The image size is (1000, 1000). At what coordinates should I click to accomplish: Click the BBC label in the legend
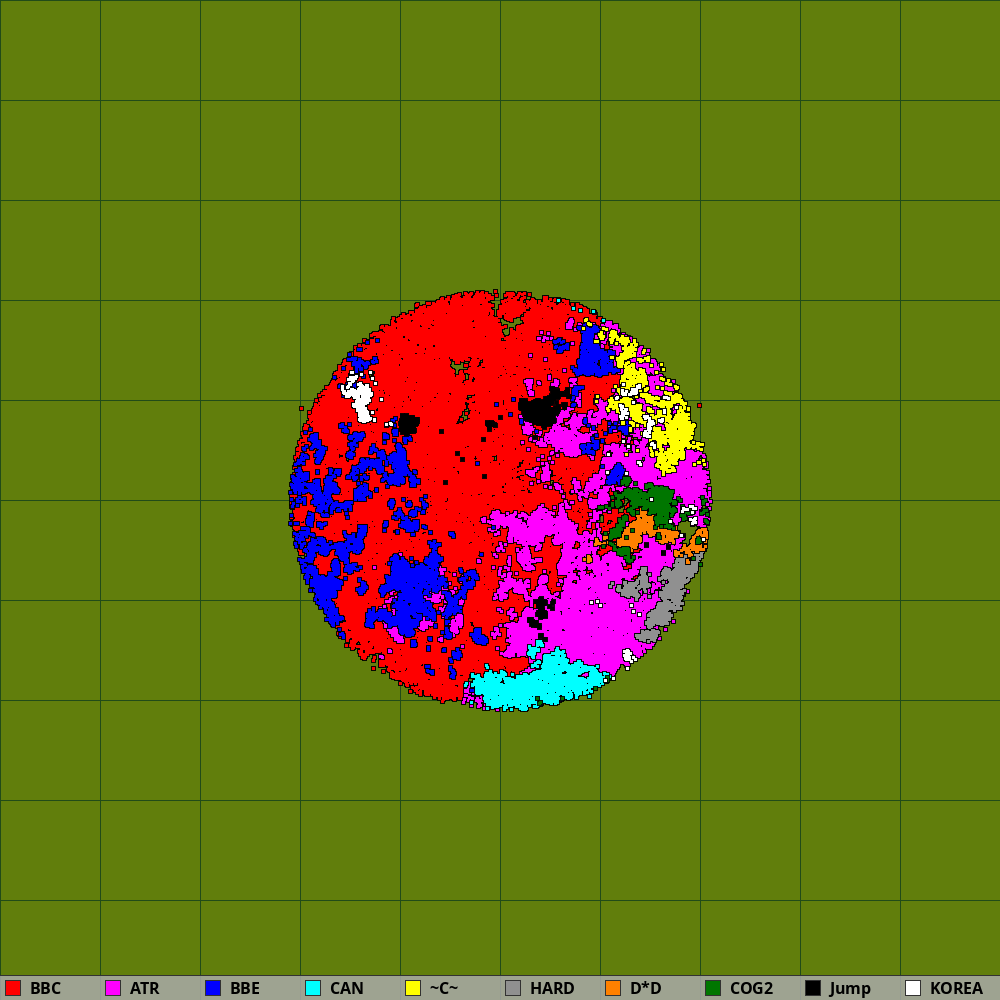pyautogui.click(x=45, y=988)
